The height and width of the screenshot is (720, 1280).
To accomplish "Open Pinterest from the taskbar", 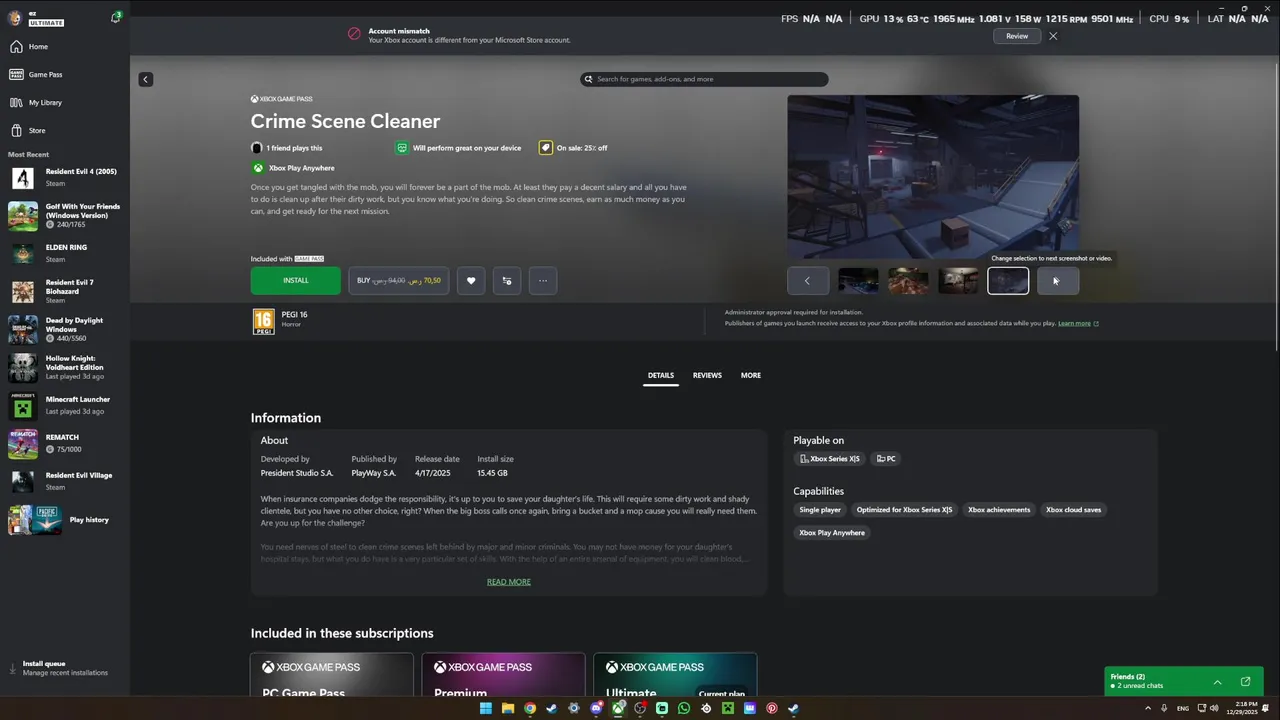I will tap(772, 708).
